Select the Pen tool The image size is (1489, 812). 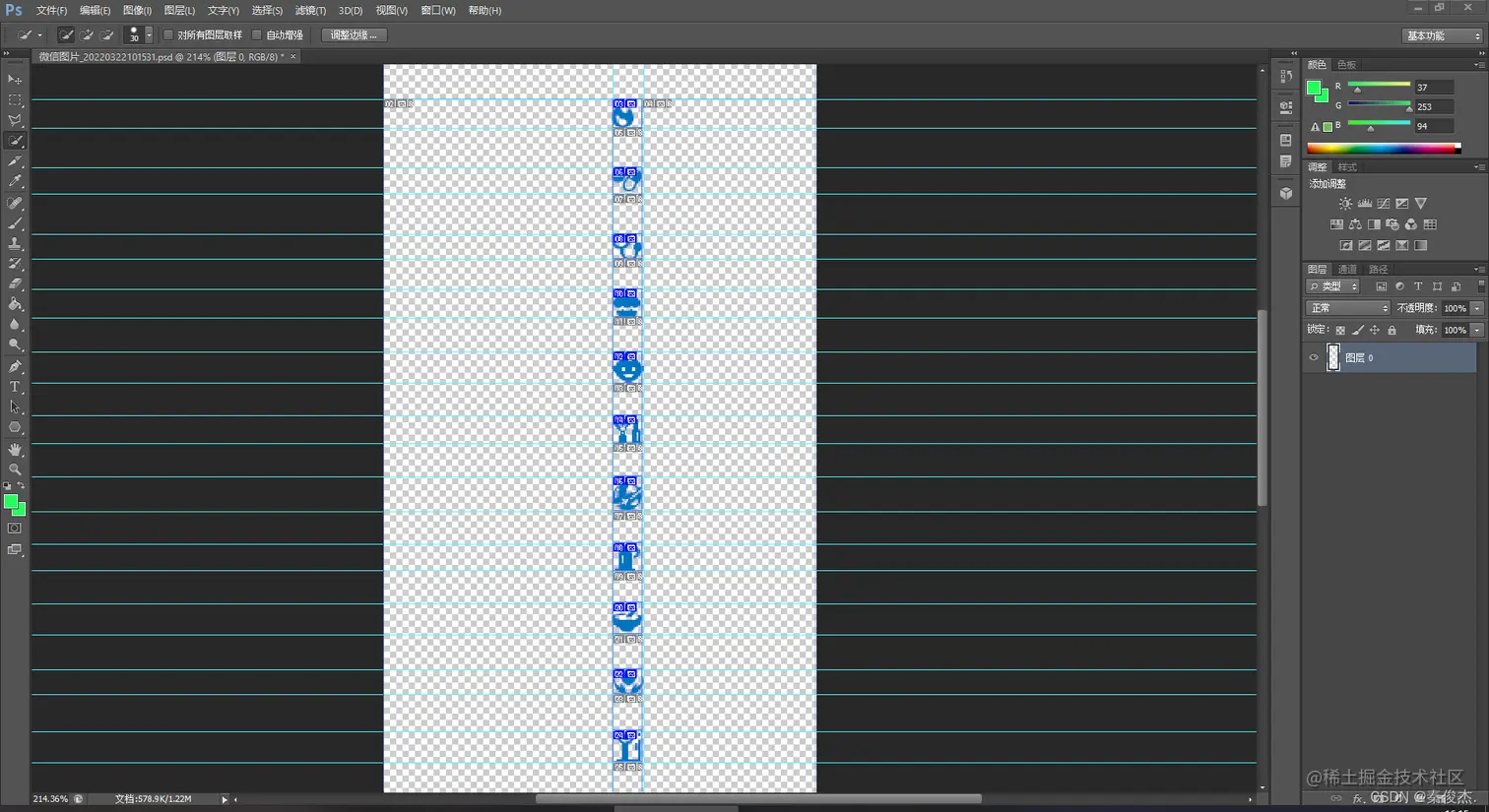15,366
